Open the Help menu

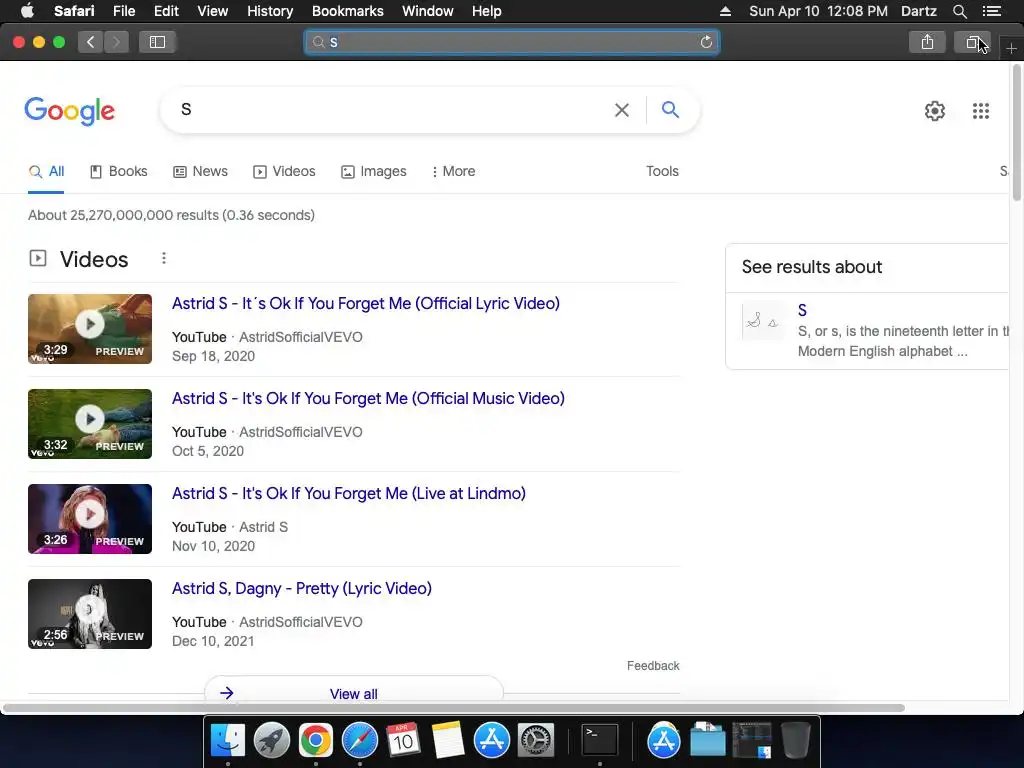(x=487, y=11)
